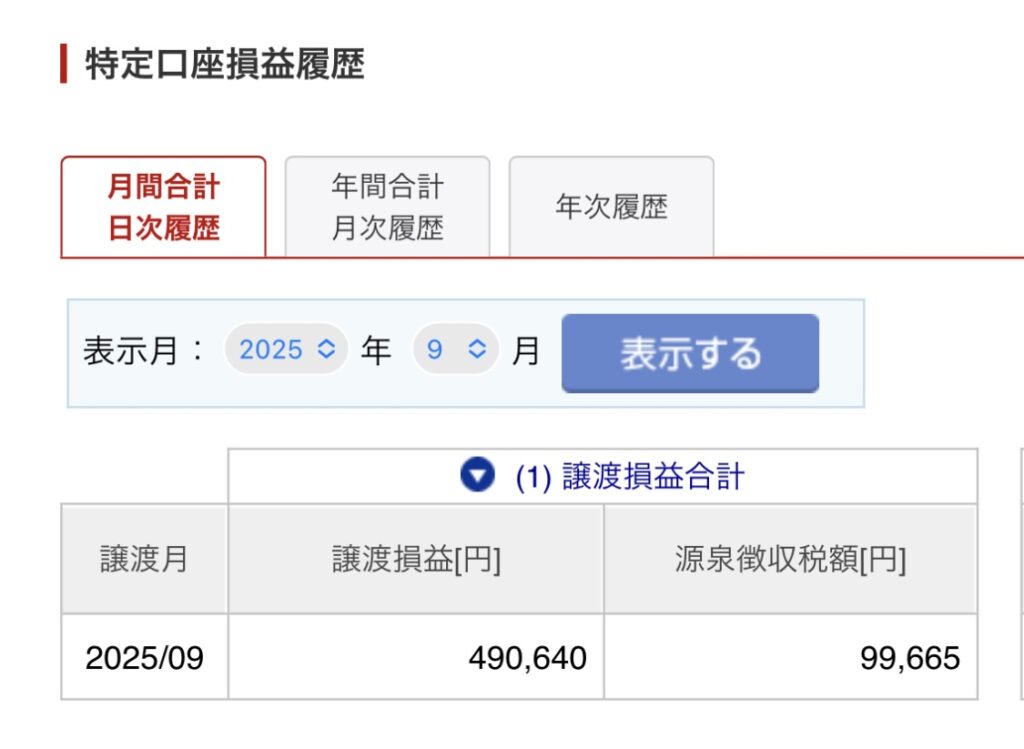Click the 490,640 profit value
The width and height of the screenshot is (1024, 749).
coord(527,657)
